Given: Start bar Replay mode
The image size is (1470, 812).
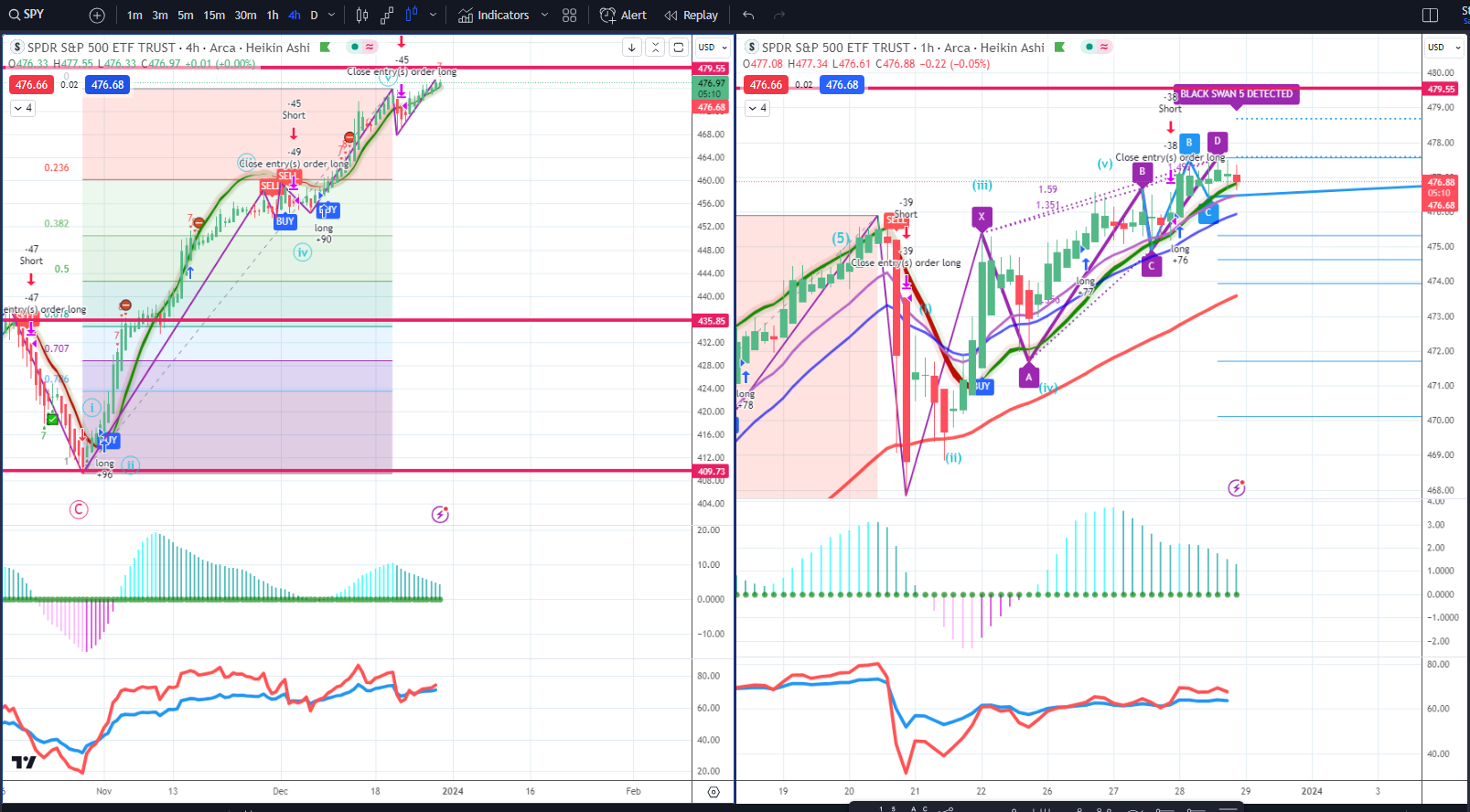Looking at the screenshot, I should pos(692,16).
